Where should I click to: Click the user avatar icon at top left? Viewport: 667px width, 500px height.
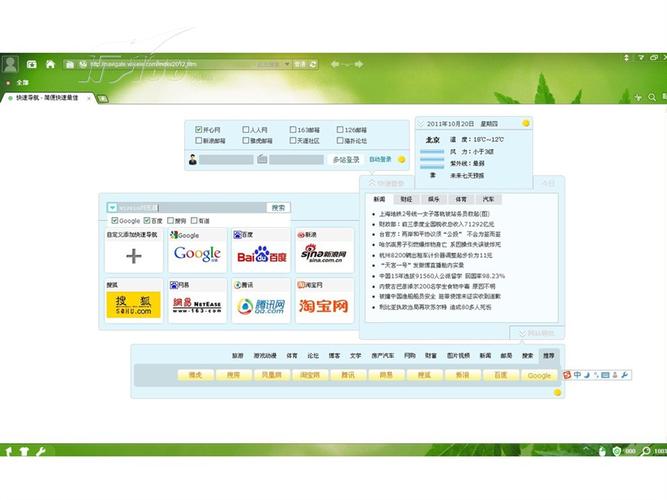(10, 64)
